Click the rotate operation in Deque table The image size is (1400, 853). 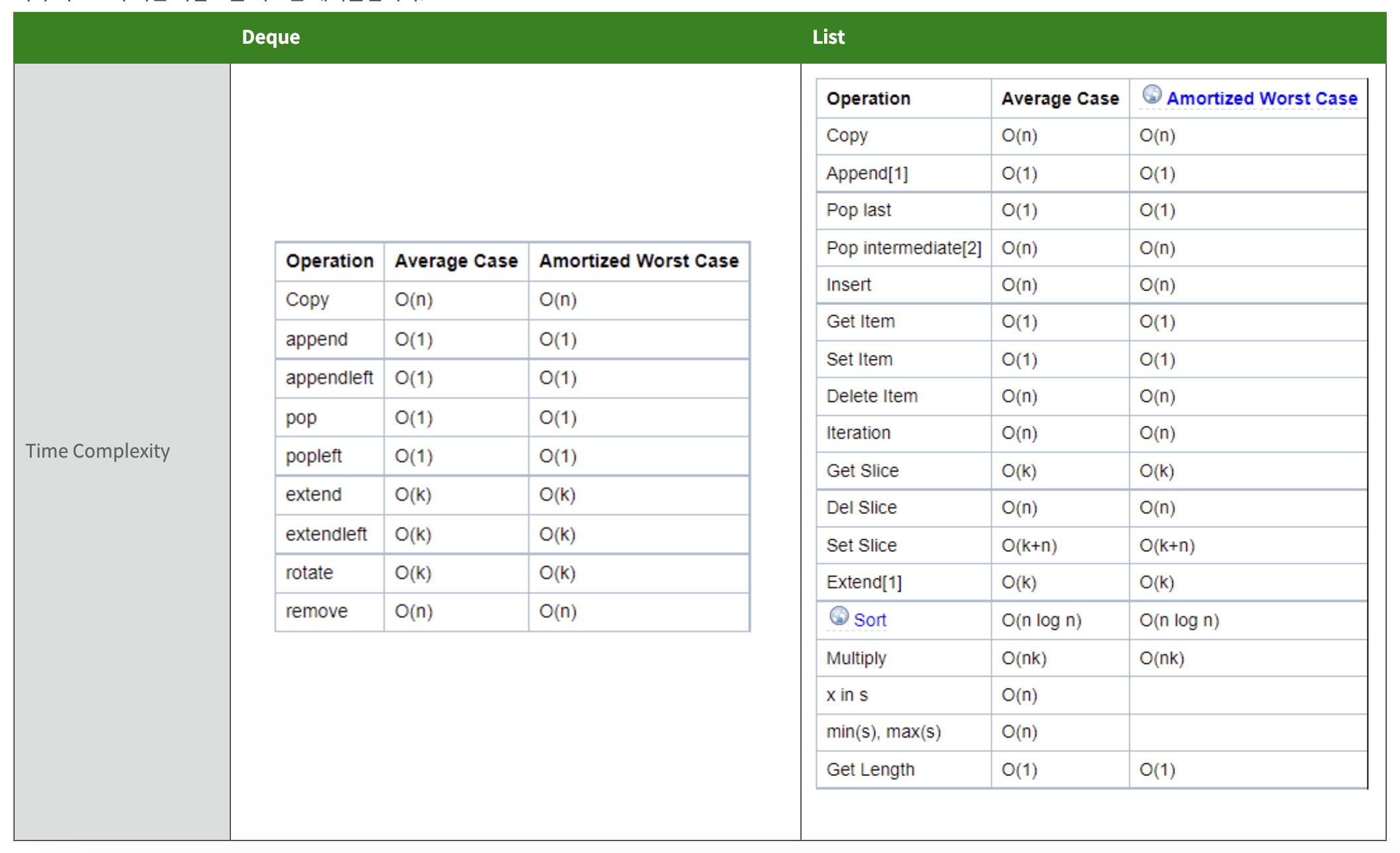point(309,573)
